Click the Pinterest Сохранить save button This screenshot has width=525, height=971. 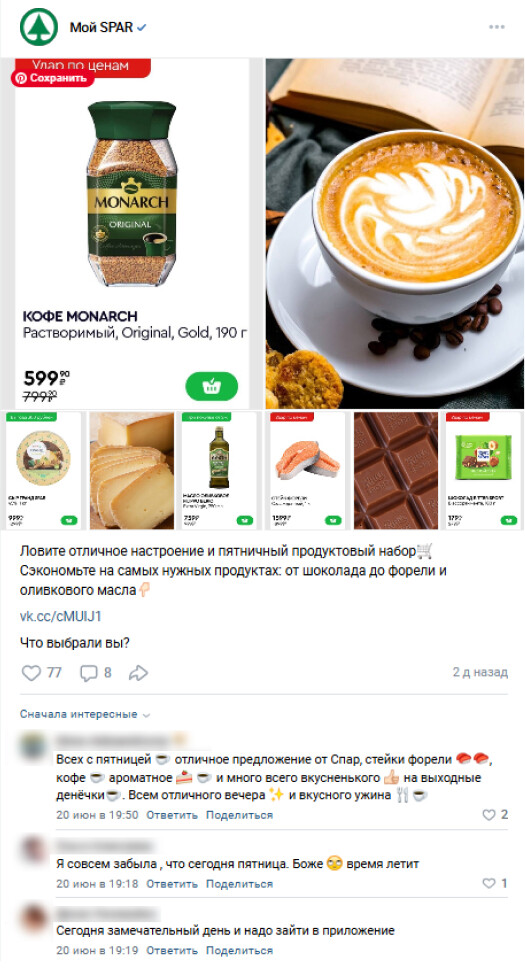52,79
